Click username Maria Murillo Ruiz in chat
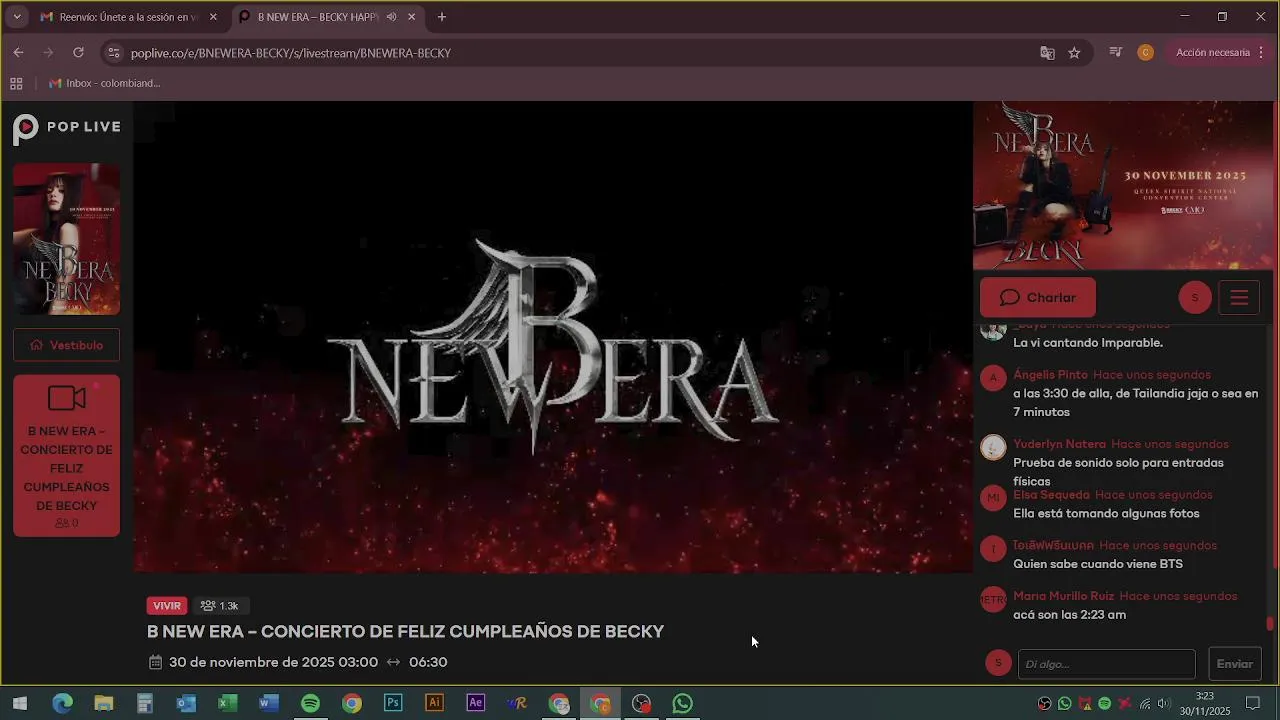Image resolution: width=1280 pixels, height=720 pixels. coord(1063,596)
